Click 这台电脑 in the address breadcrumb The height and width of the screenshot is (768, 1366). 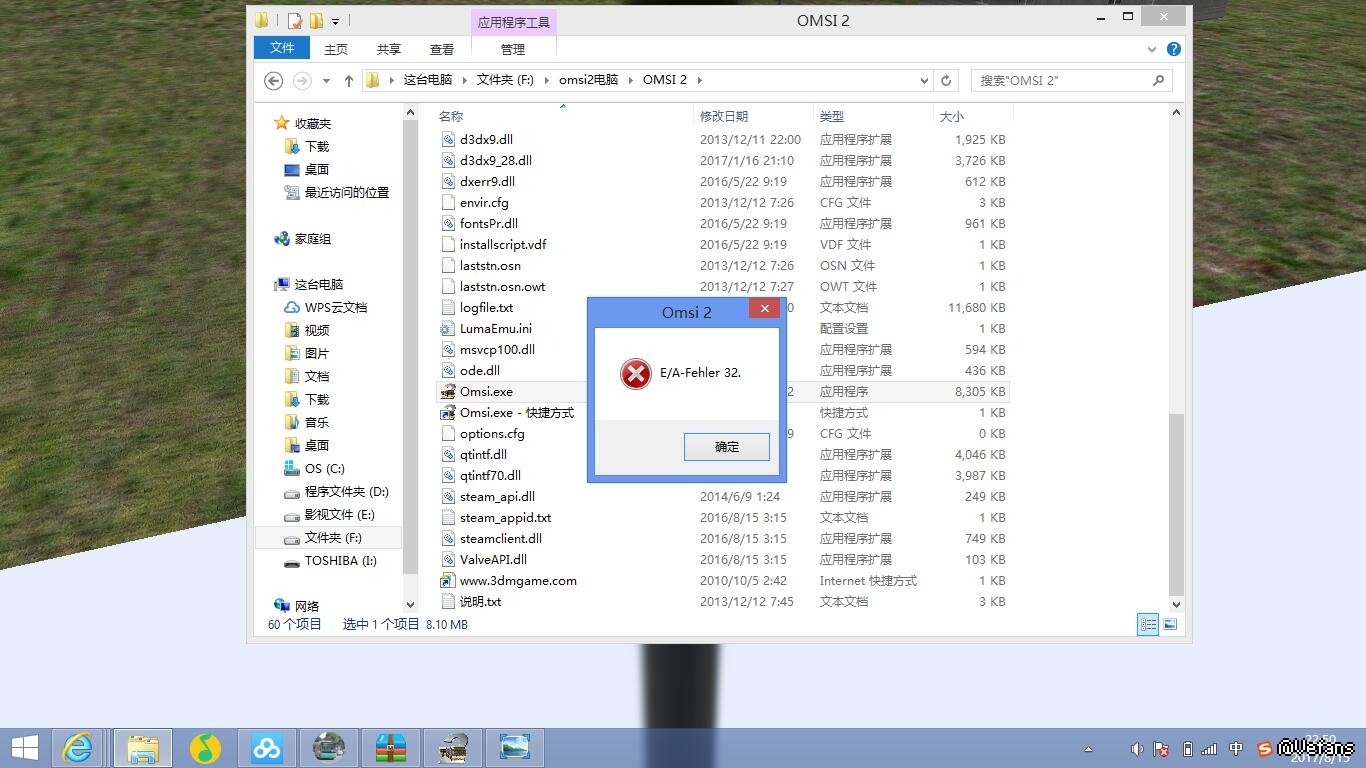click(x=428, y=80)
